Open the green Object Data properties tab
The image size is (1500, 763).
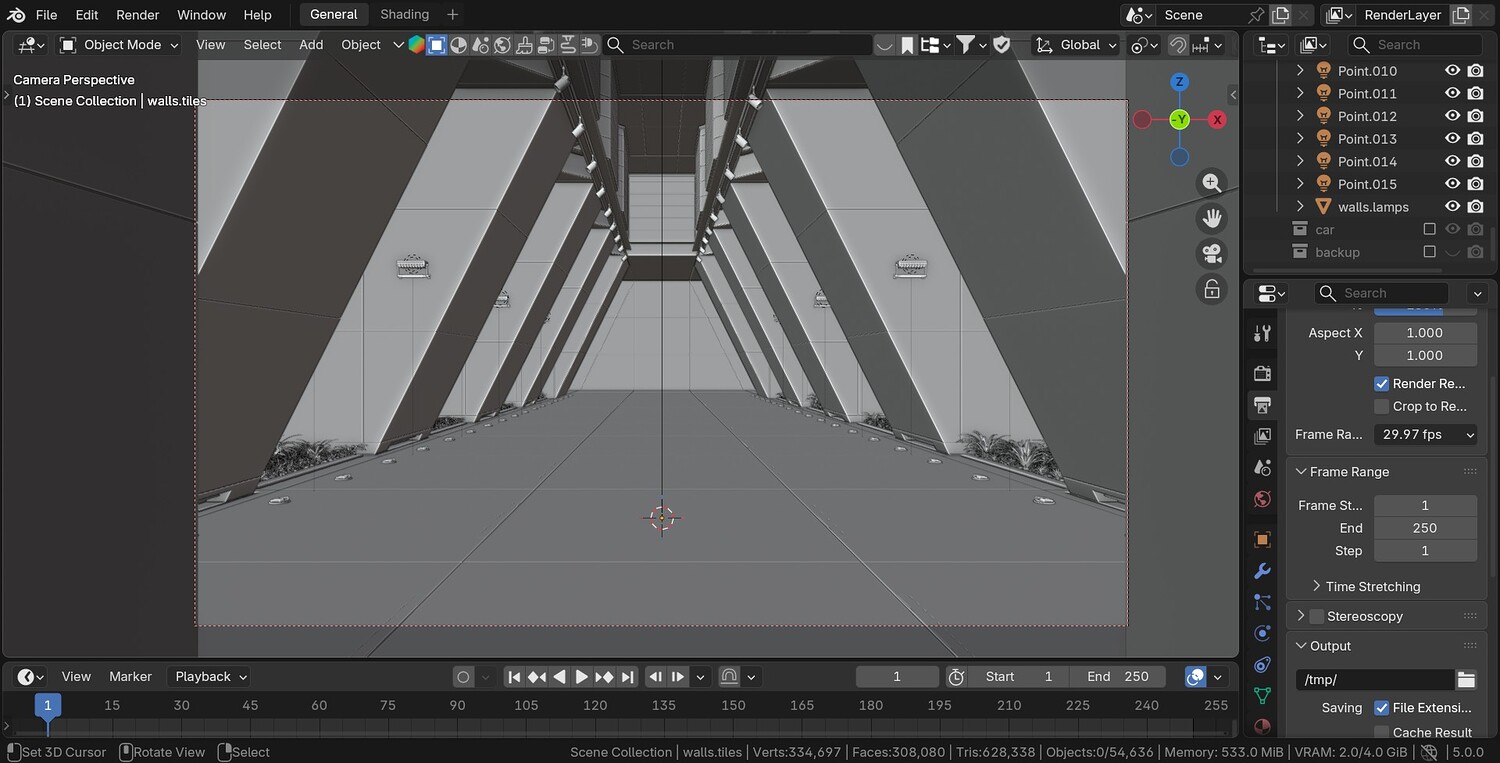tap(1262, 695)
